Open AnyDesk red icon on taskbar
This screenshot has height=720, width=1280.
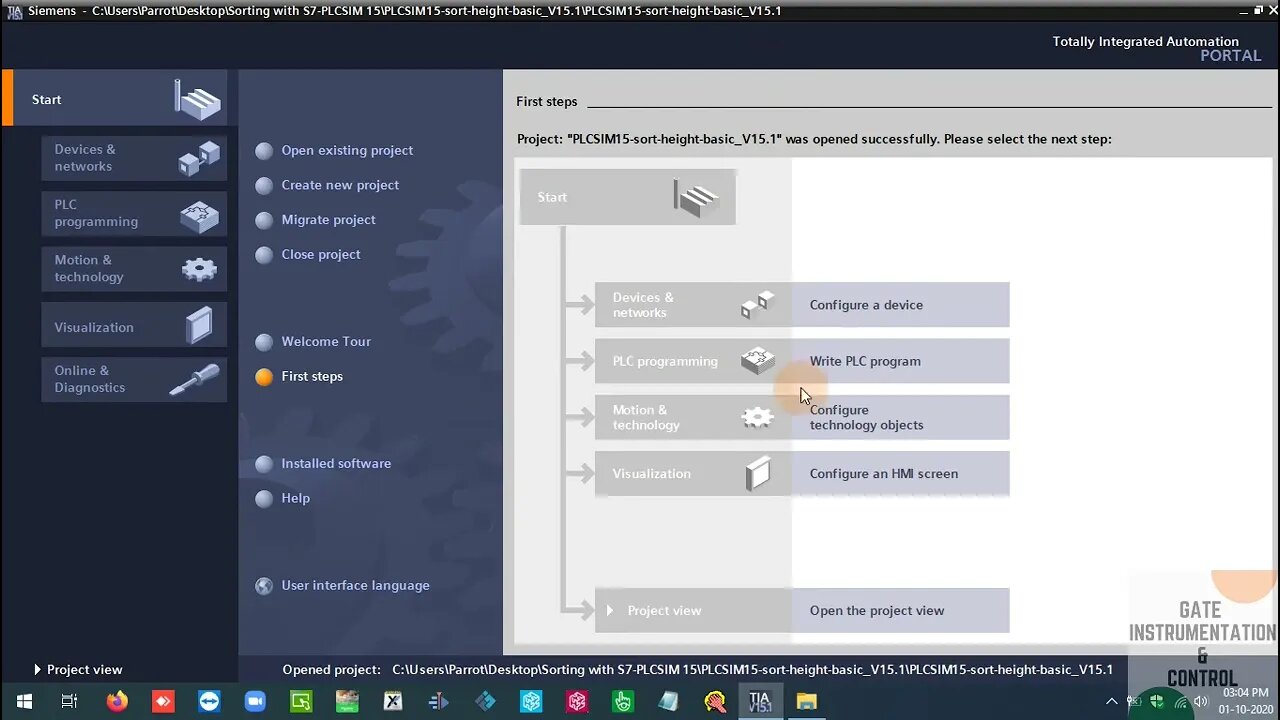point(163,702)
